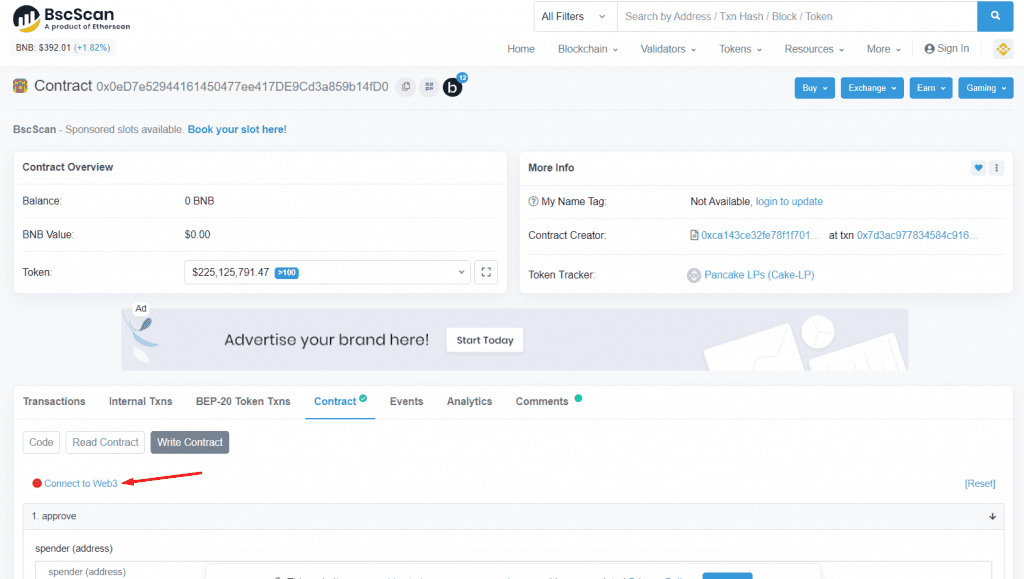
Task: Open the contract creator address link
Action: 760,235
